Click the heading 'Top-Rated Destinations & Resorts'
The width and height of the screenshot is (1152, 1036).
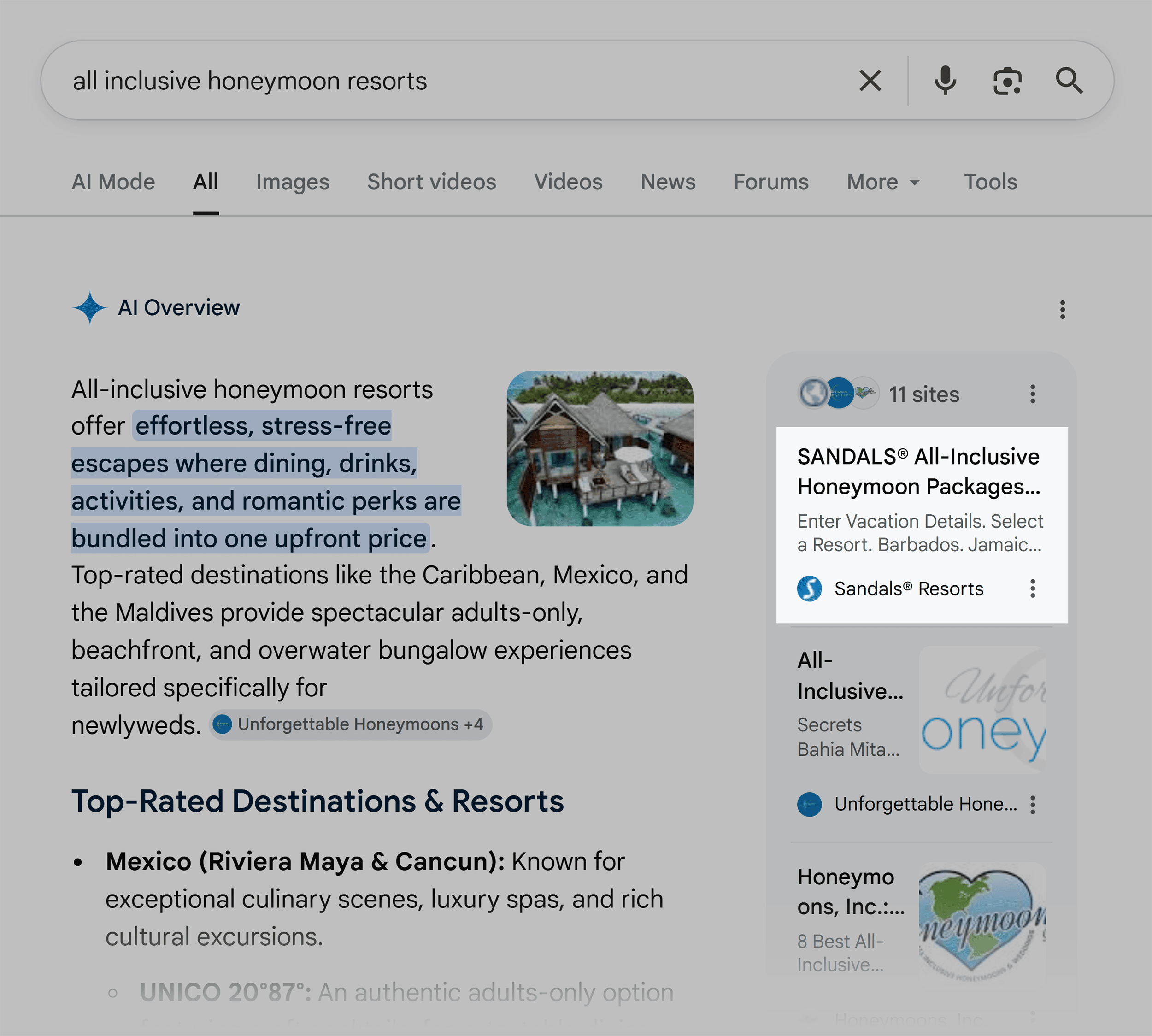click(317, 801)
